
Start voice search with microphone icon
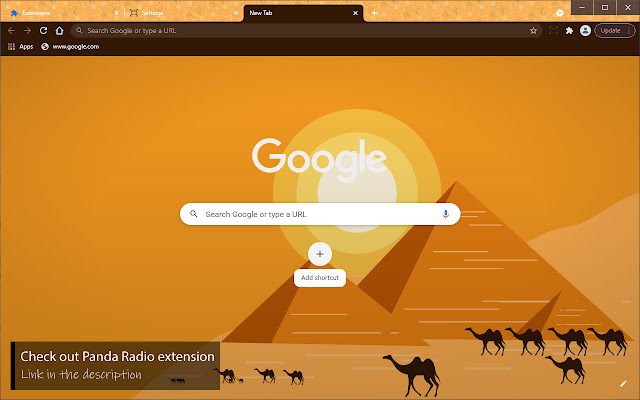point(446,214)
